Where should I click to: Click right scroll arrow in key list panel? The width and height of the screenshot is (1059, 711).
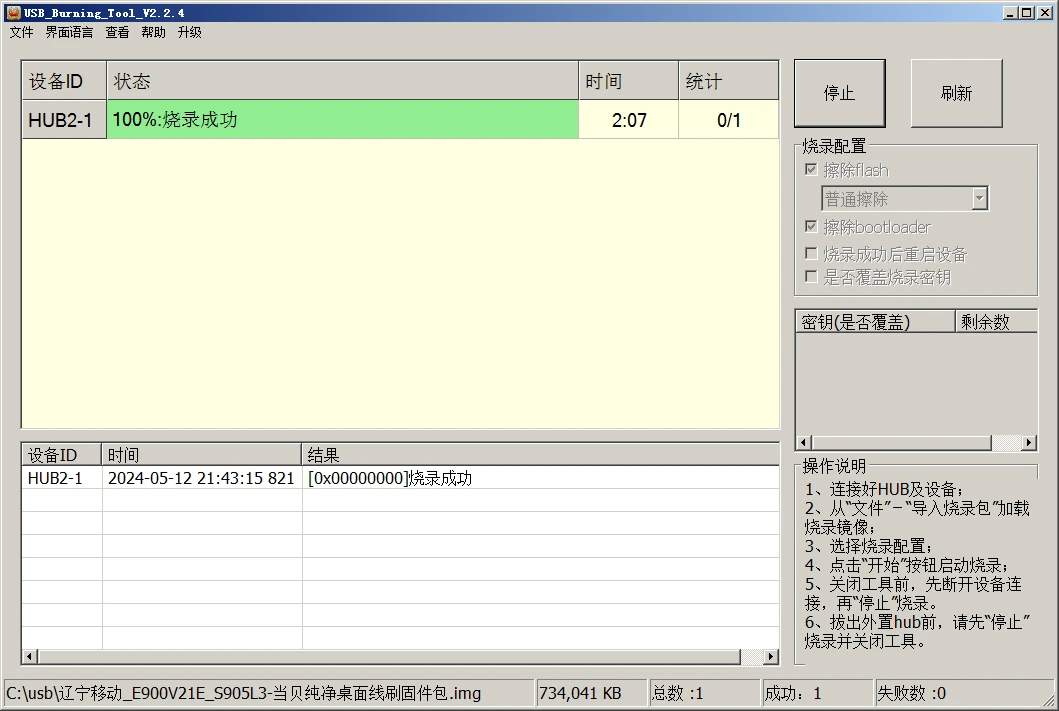1029,443
